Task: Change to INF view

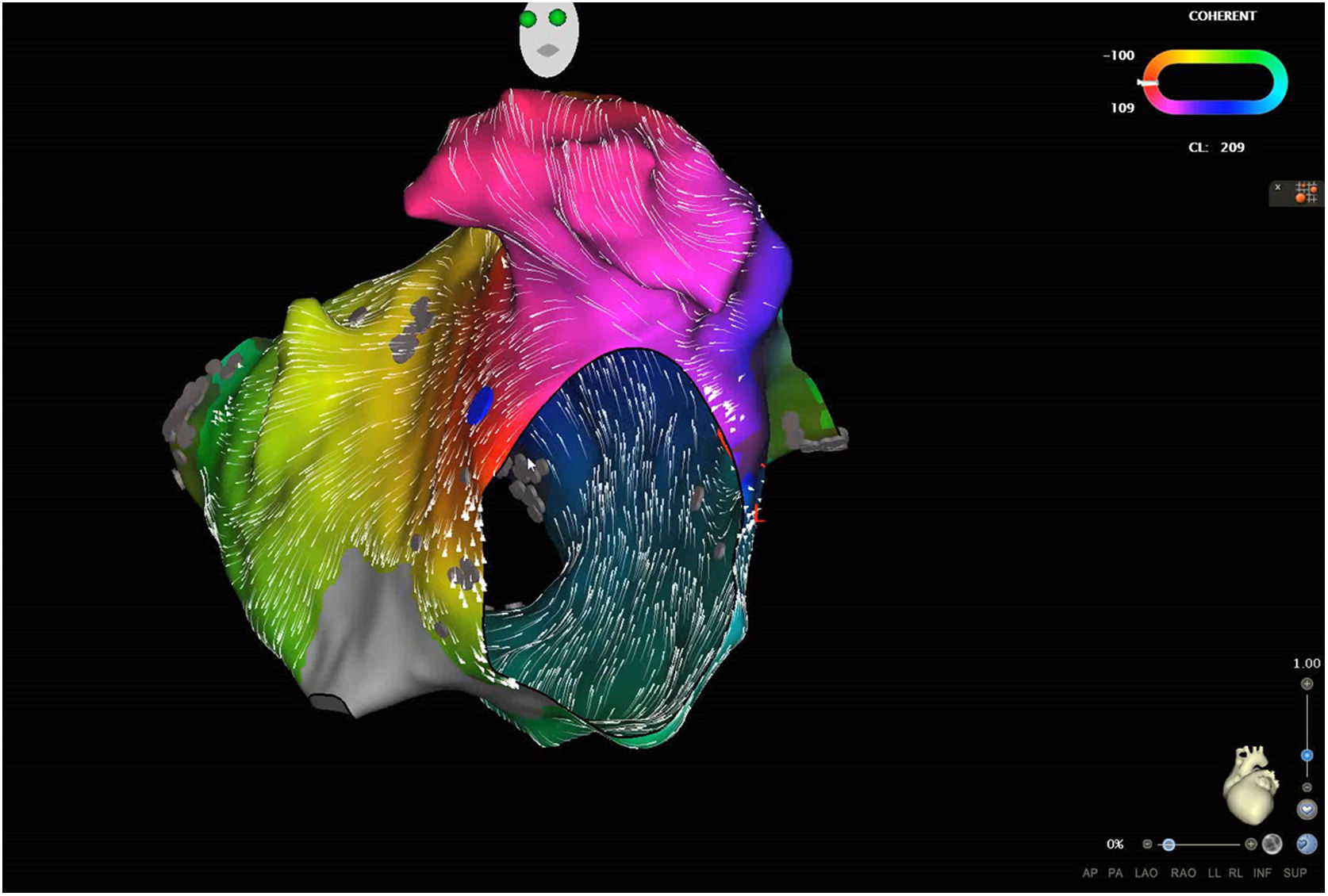Action: (x=1261, y=873)
